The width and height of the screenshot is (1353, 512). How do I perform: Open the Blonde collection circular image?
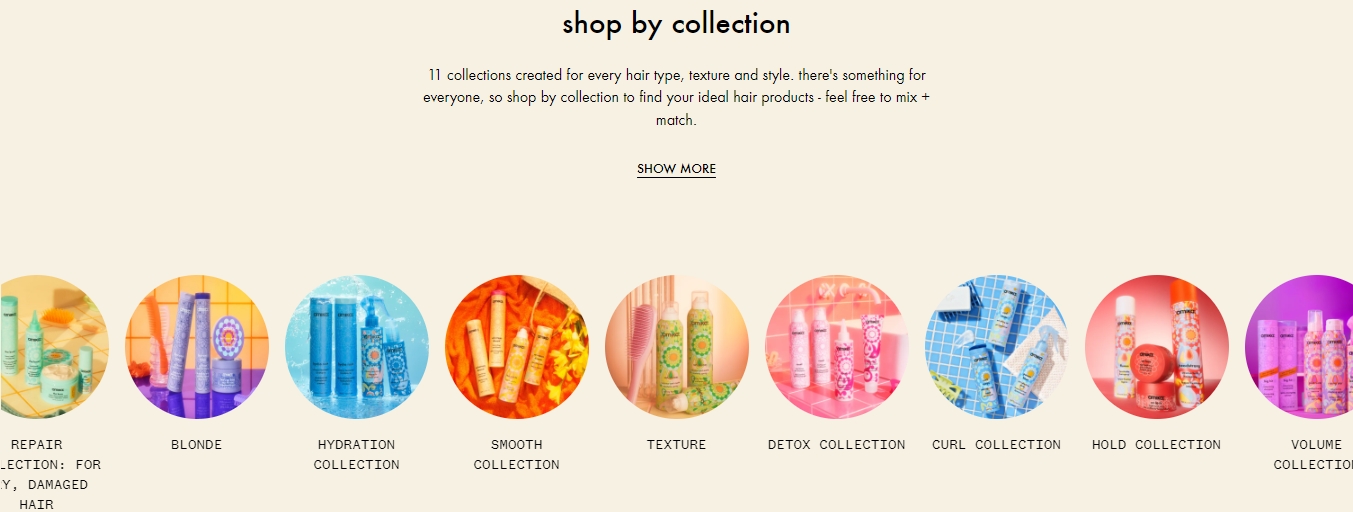pos(197,347)
